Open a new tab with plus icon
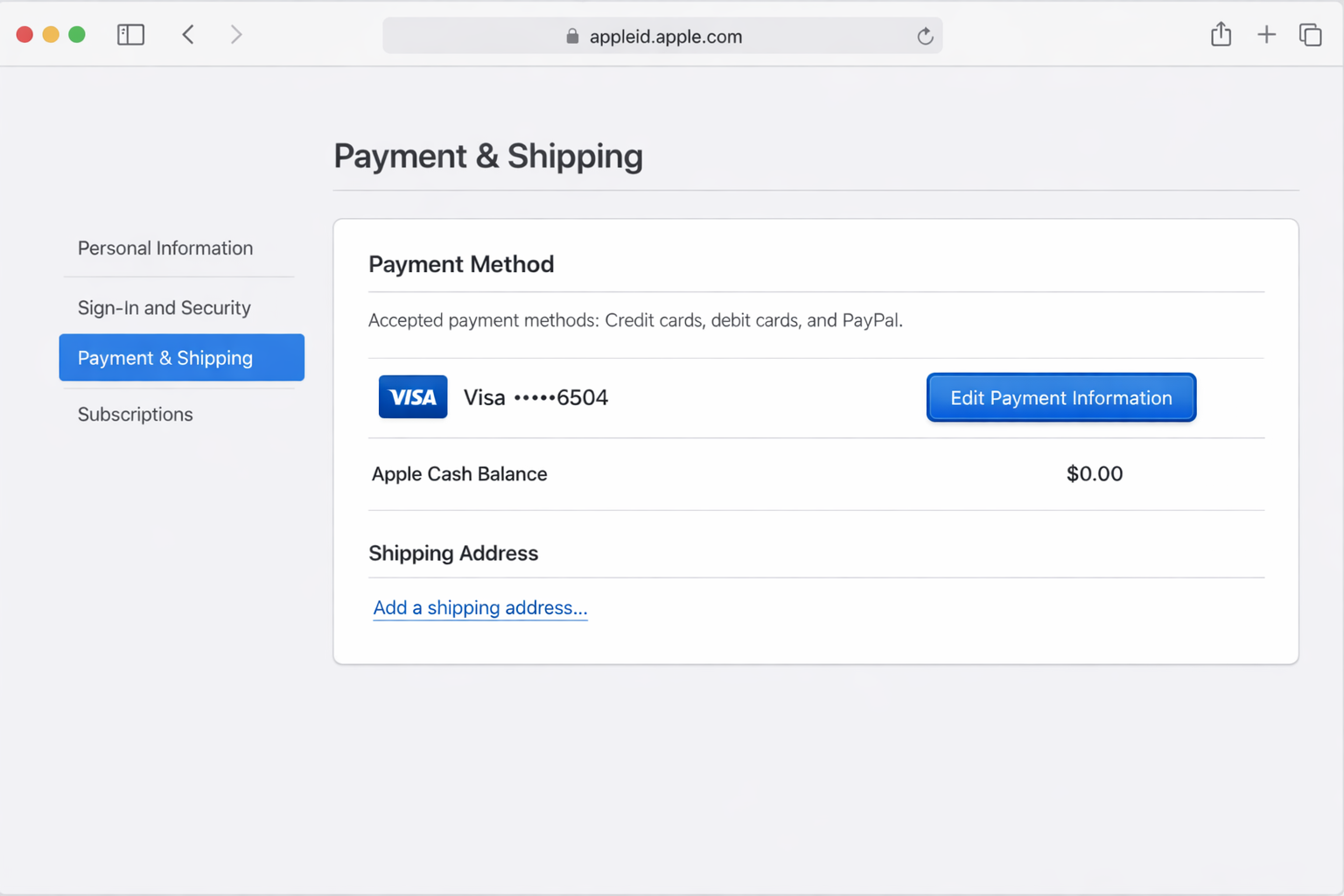The image size is (1344, 896). point(1266,35)
